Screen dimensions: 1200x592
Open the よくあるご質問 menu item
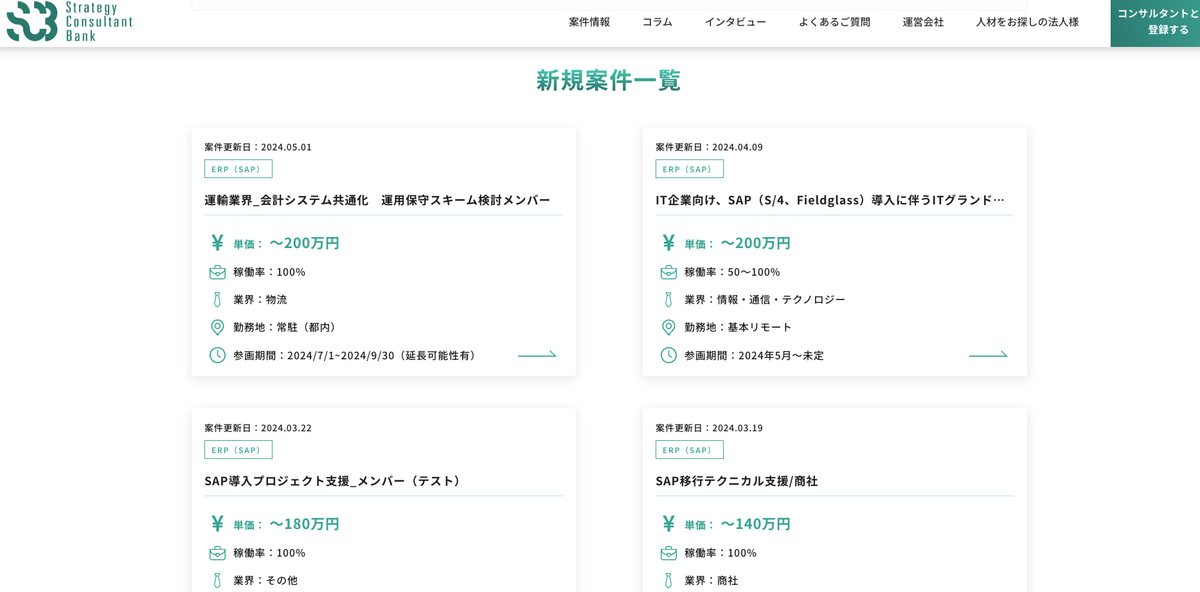834,22
